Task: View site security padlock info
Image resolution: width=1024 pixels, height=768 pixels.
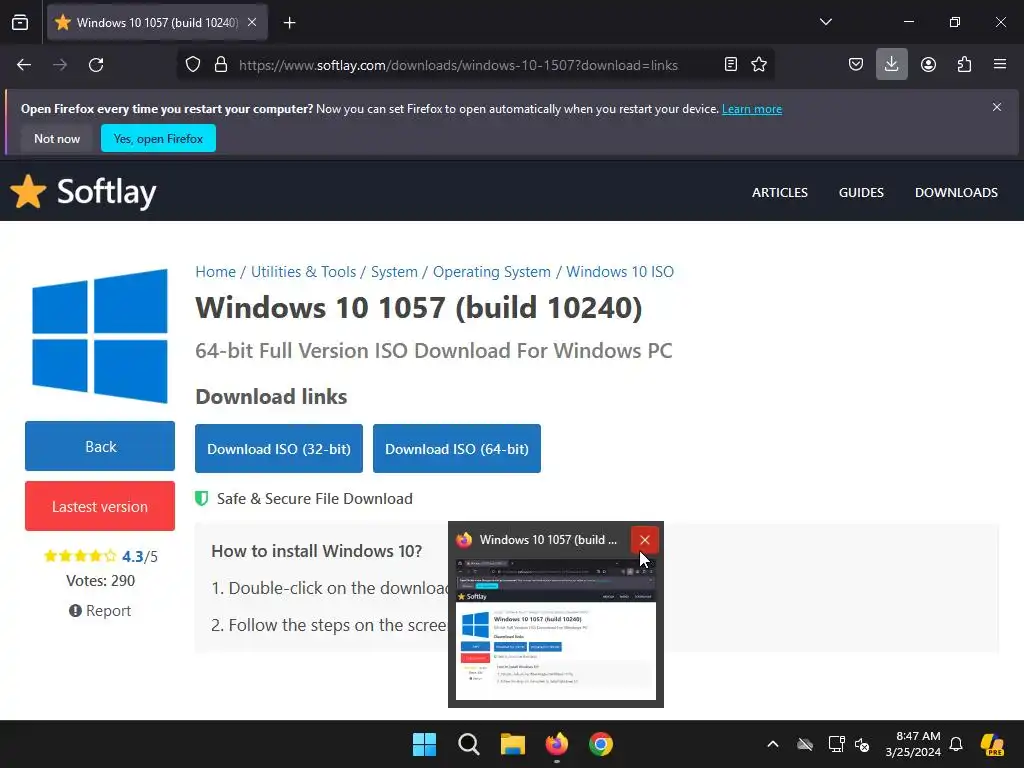Action: pyautogui.click(x=221, y=65)
